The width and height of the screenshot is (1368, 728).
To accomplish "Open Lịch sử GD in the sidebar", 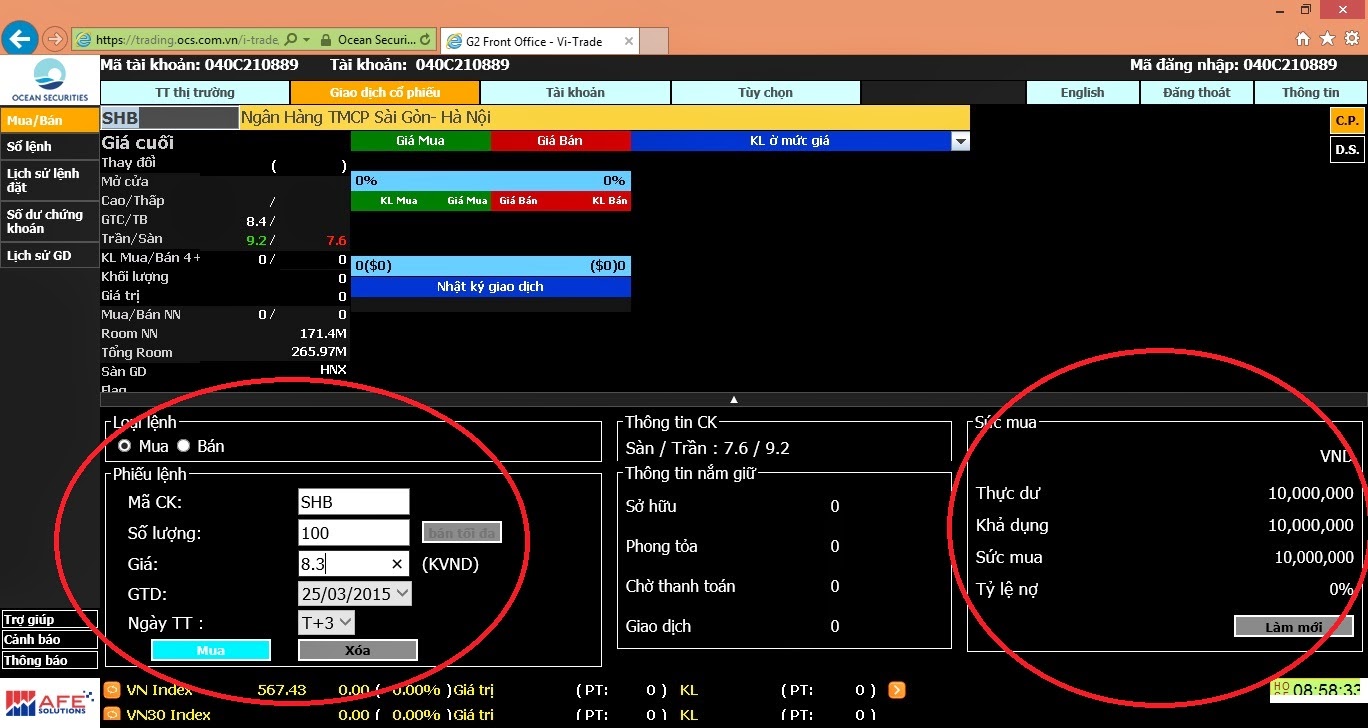I will coord(49,255).
